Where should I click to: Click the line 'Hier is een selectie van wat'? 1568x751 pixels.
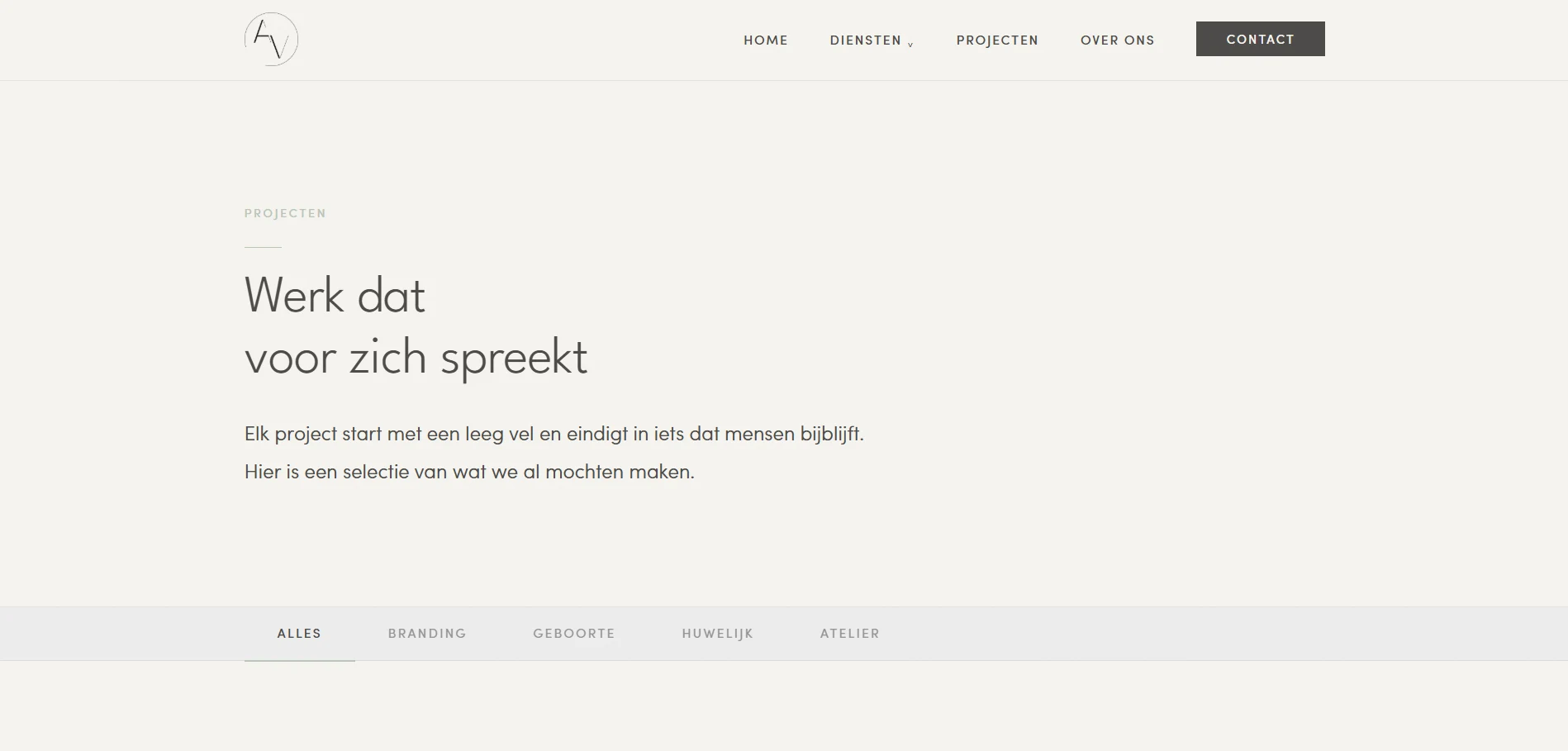[469, 472]
